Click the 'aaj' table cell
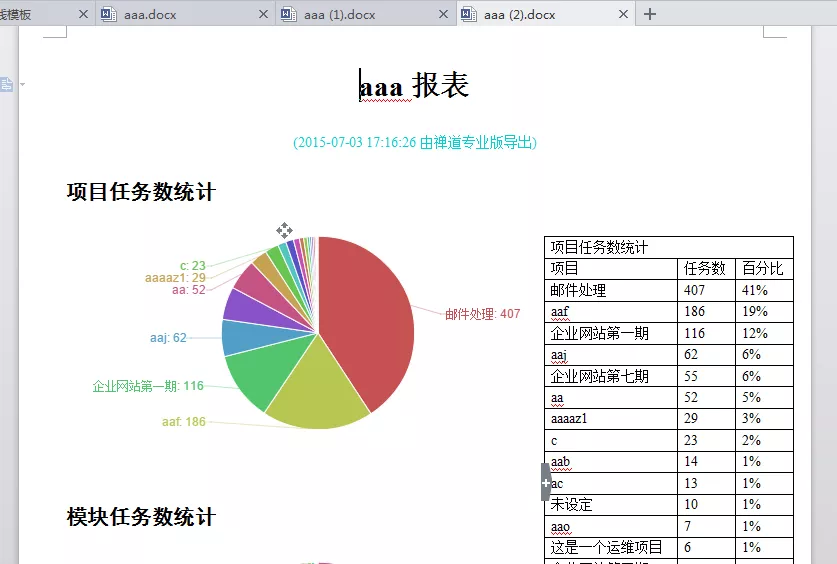 (x=611, y=354)
